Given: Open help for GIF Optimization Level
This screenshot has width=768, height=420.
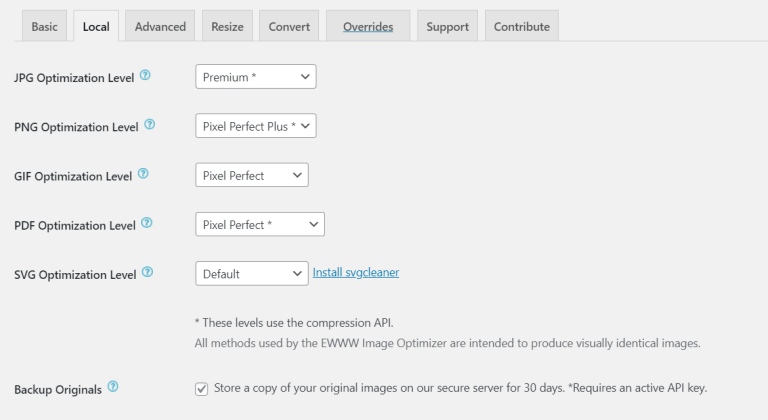Looking at the screenshot, I should pos(143,173).
